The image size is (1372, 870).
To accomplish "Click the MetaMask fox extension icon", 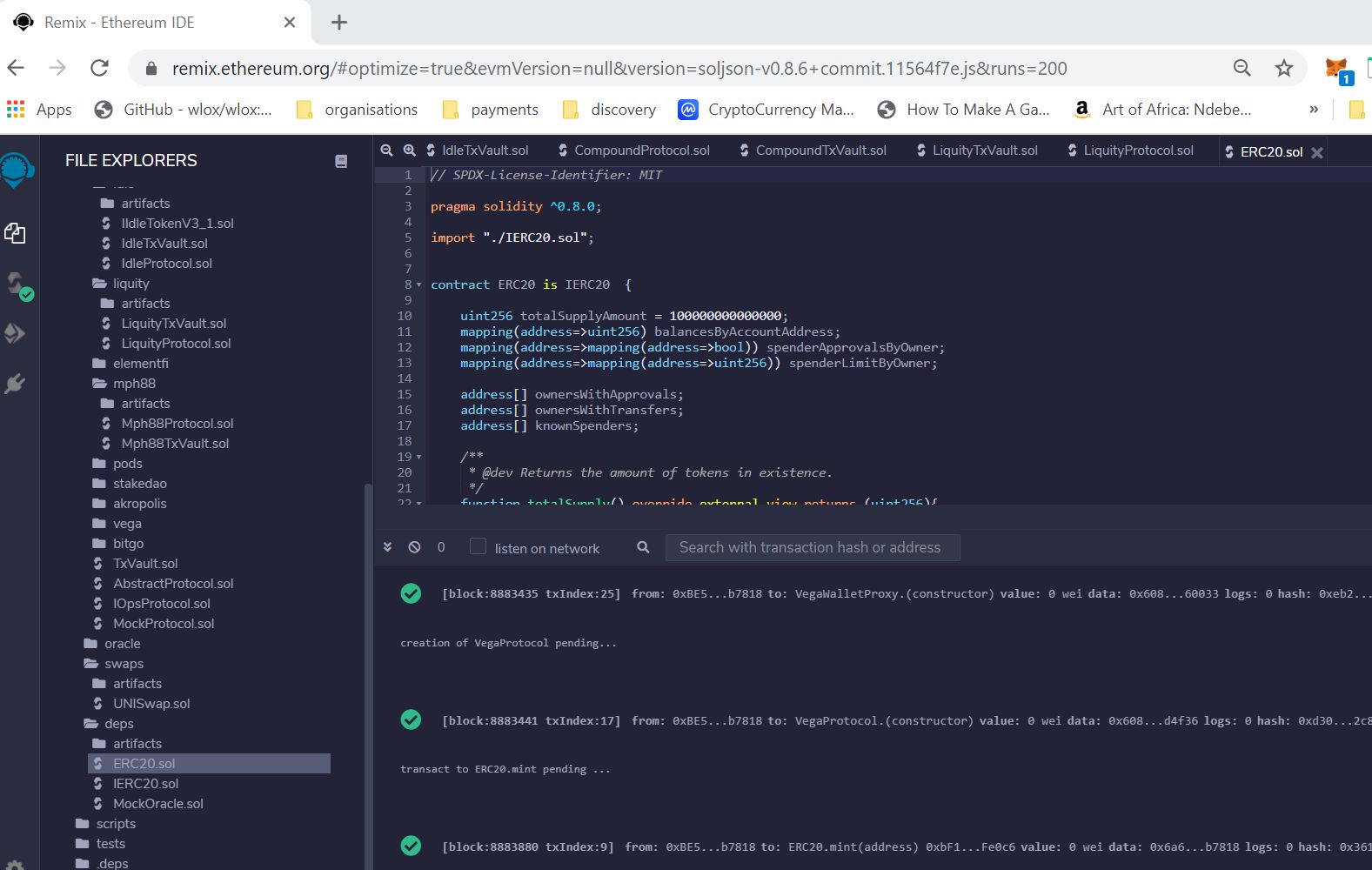I will 1337,69.
